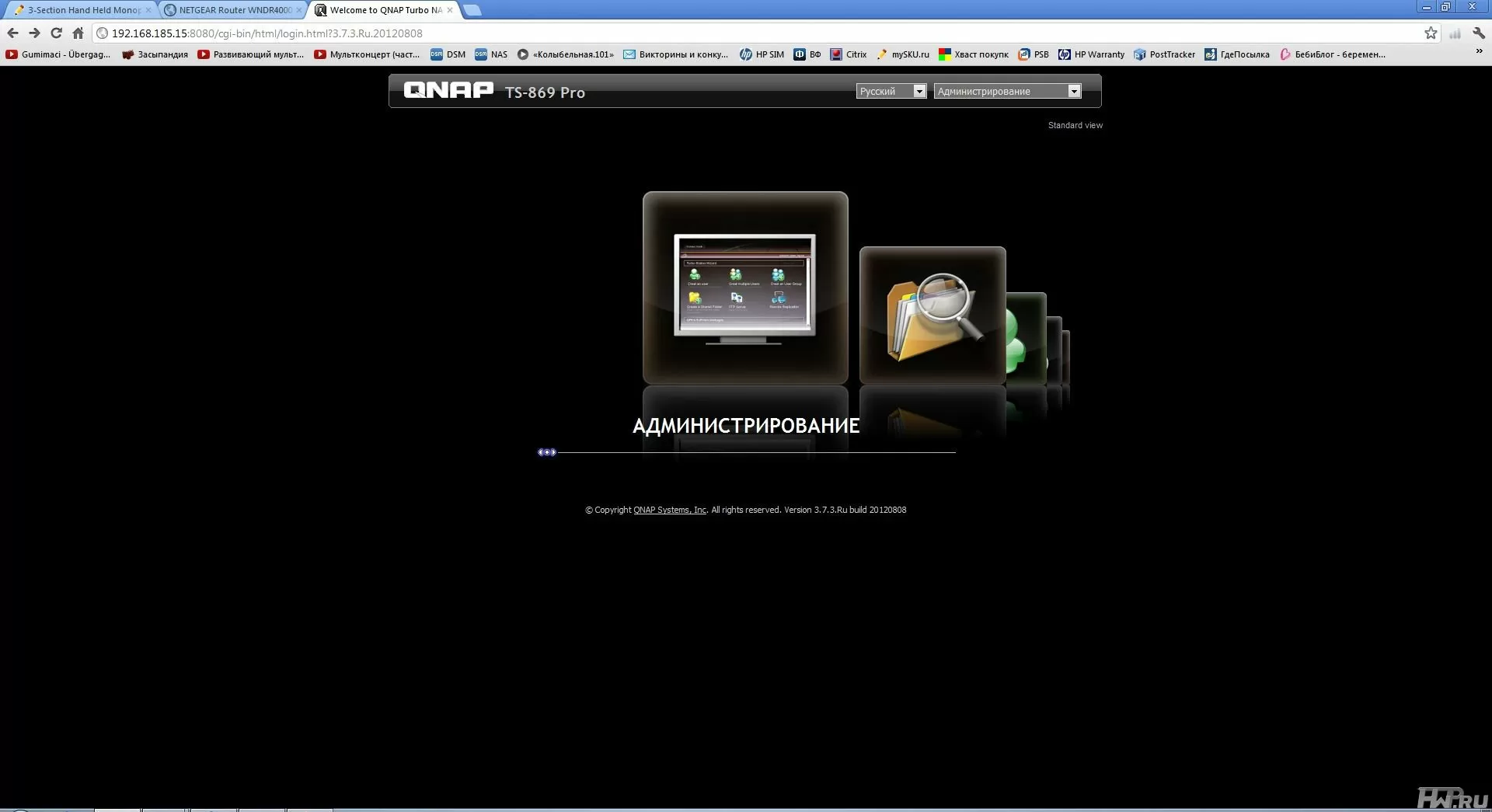1492x812 pixels.
Task: Click the АДМИНИСТРИРОВАНИЕ caption text
Action: (746, 426)
